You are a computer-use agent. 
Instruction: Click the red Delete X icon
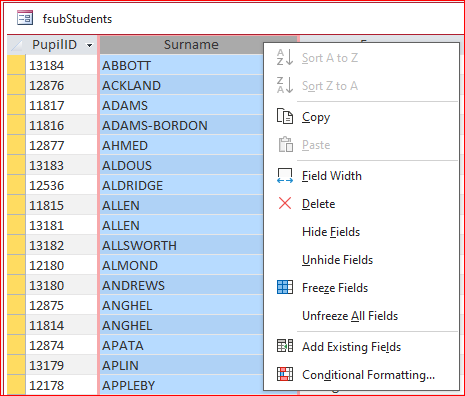pos(285,203)
